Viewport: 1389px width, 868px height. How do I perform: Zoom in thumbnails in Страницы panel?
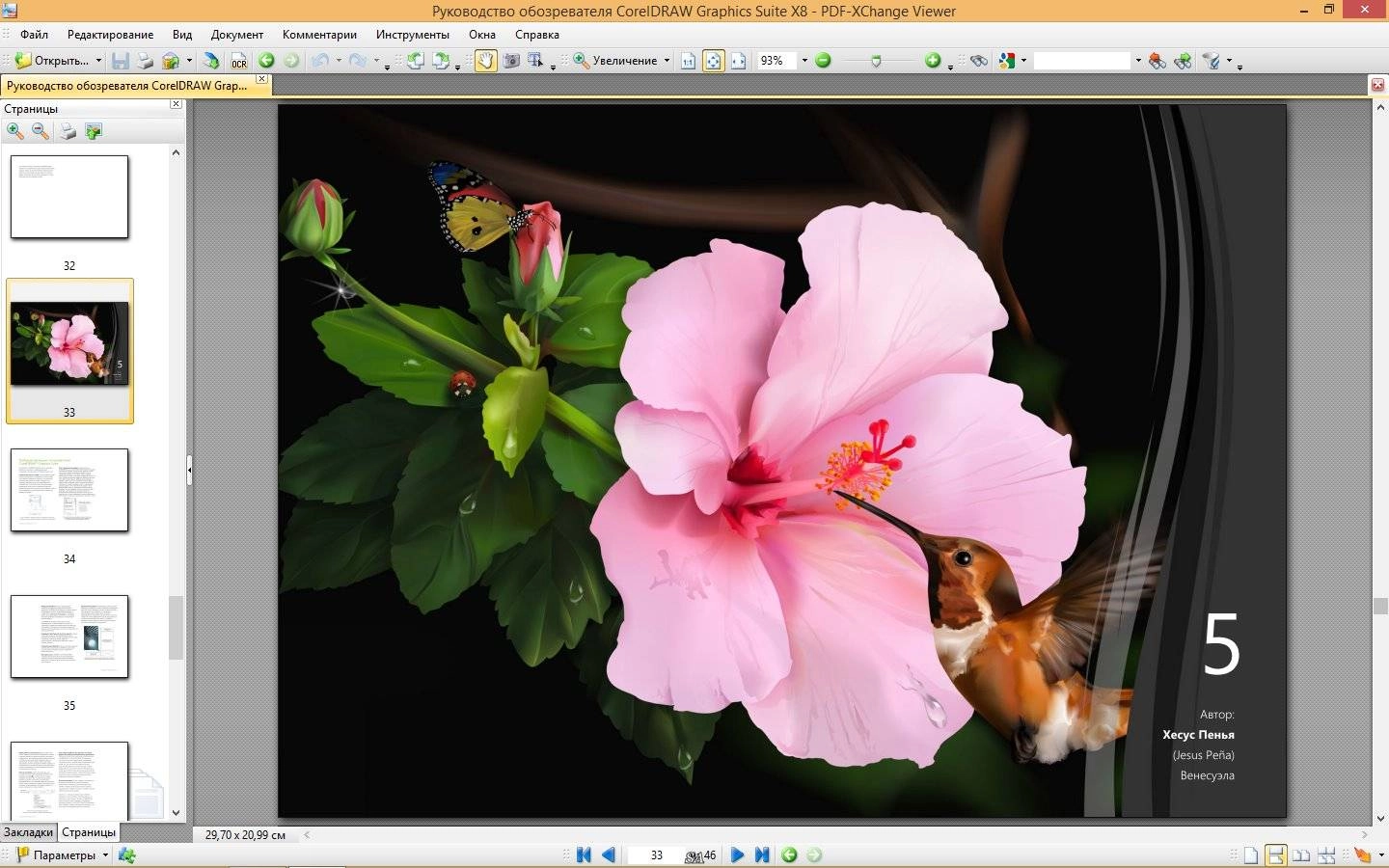[x=15, y=131]
